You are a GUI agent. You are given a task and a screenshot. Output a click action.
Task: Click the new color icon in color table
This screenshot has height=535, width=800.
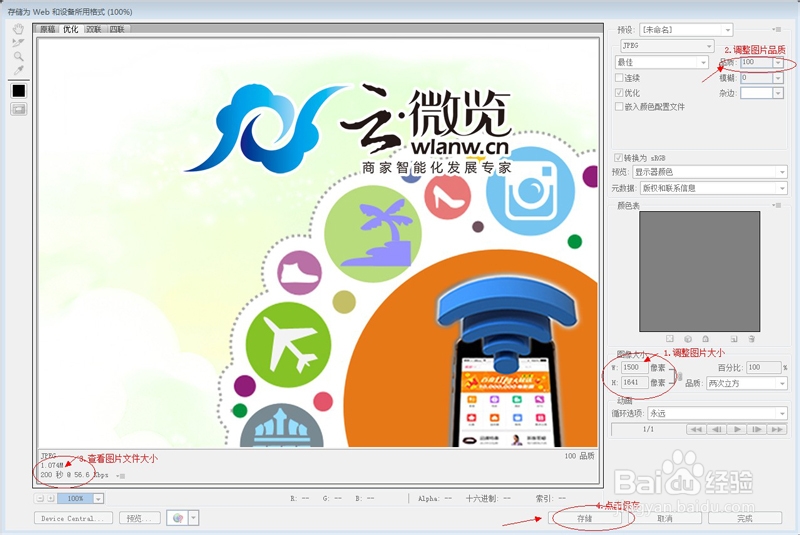[734, 339]
